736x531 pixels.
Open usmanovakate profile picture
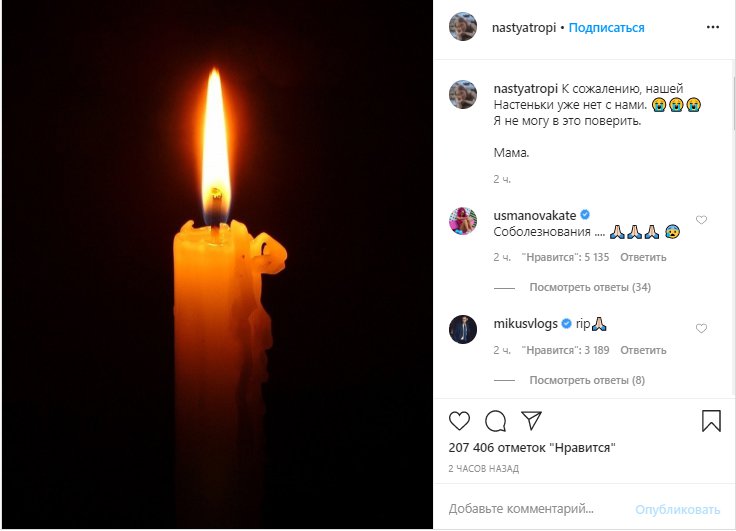[463, 221]
